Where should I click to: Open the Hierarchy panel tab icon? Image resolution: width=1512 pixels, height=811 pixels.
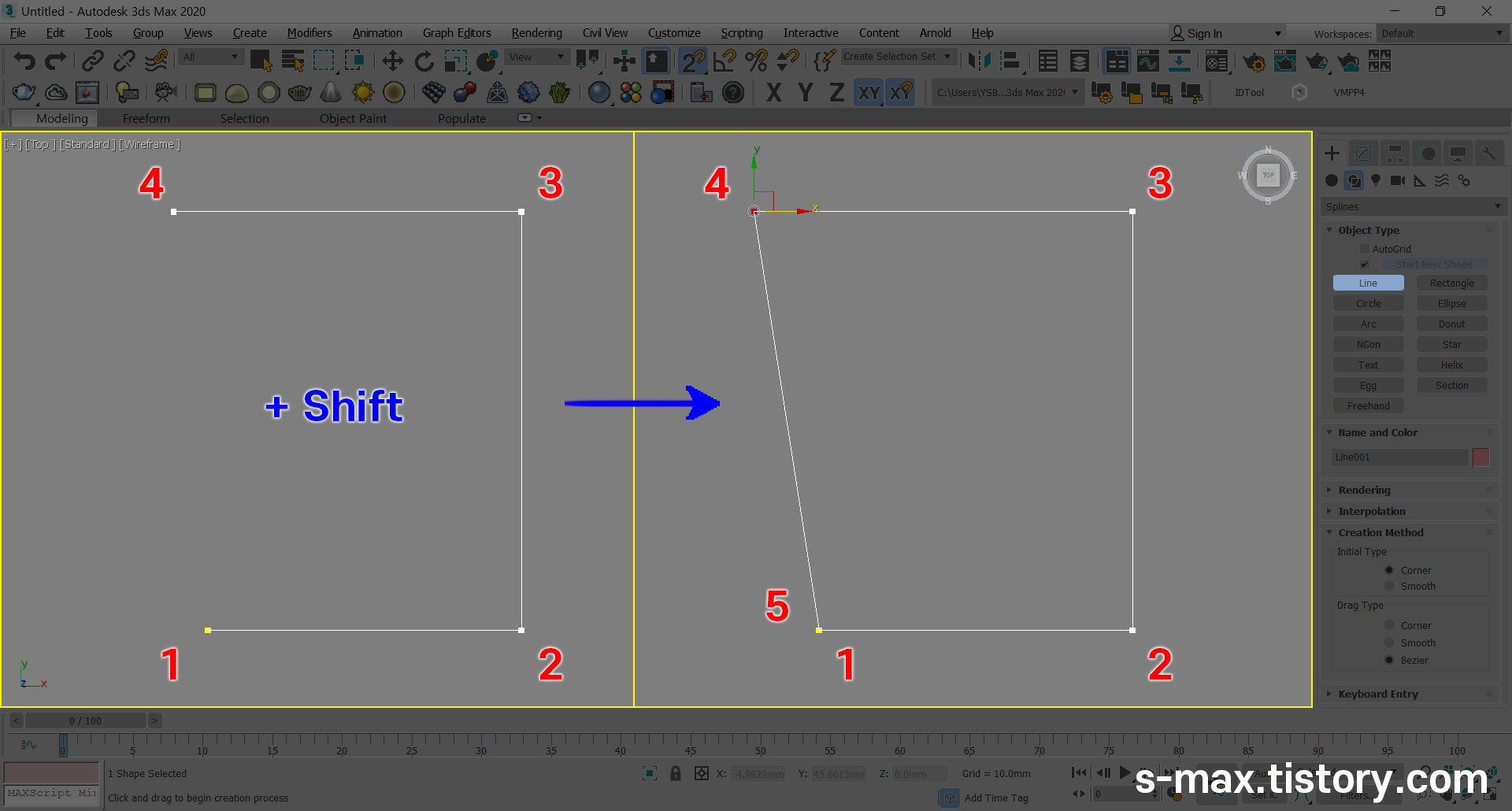point(1395,154)
